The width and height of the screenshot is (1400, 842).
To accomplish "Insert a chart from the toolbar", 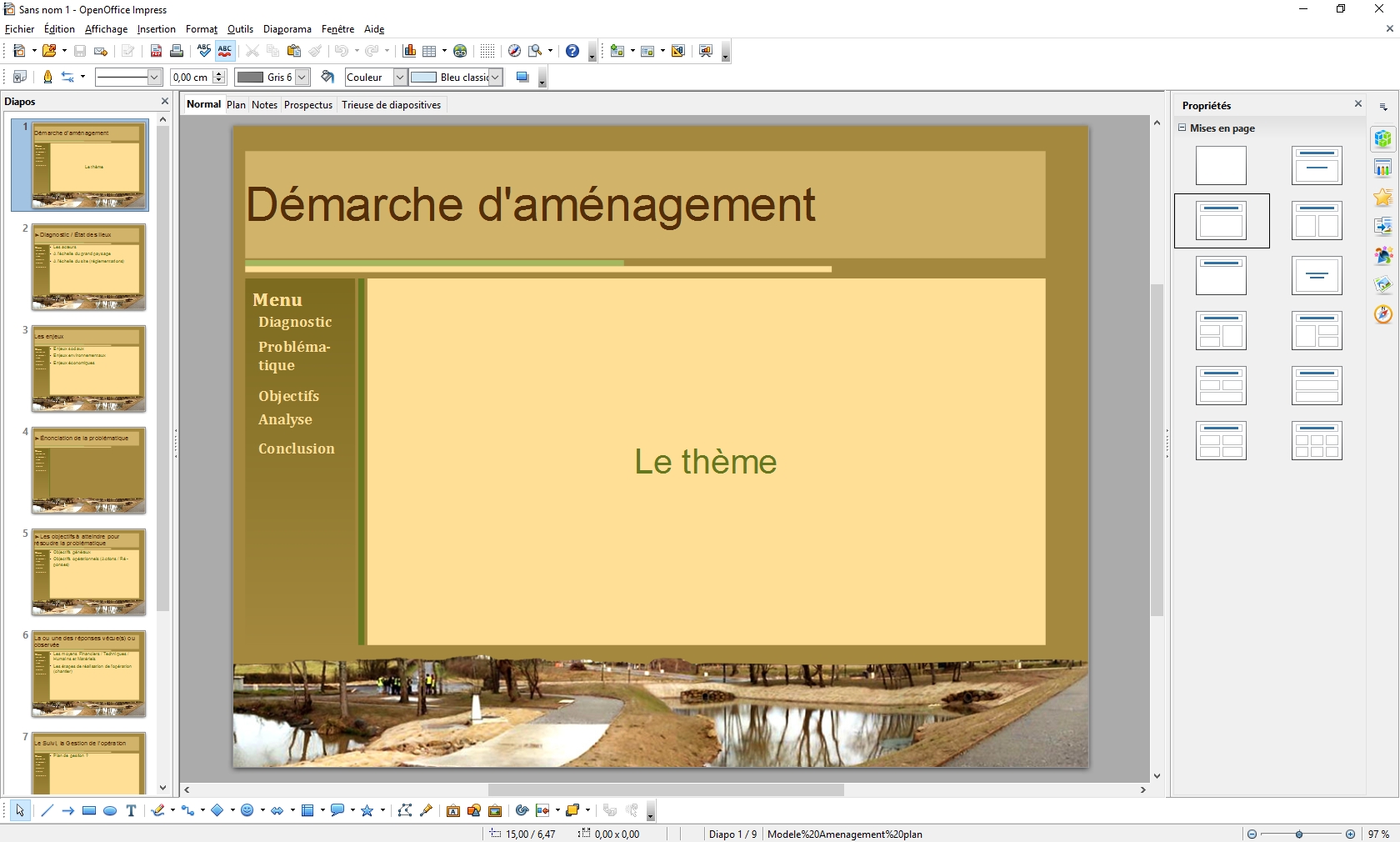I will [x=409, y=51].
